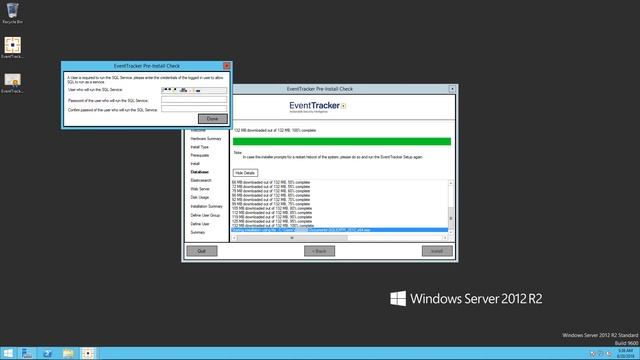Select Hardware Summary step in sidebar
The height and width of the screenshot is (360, 640).
point(206,139)
